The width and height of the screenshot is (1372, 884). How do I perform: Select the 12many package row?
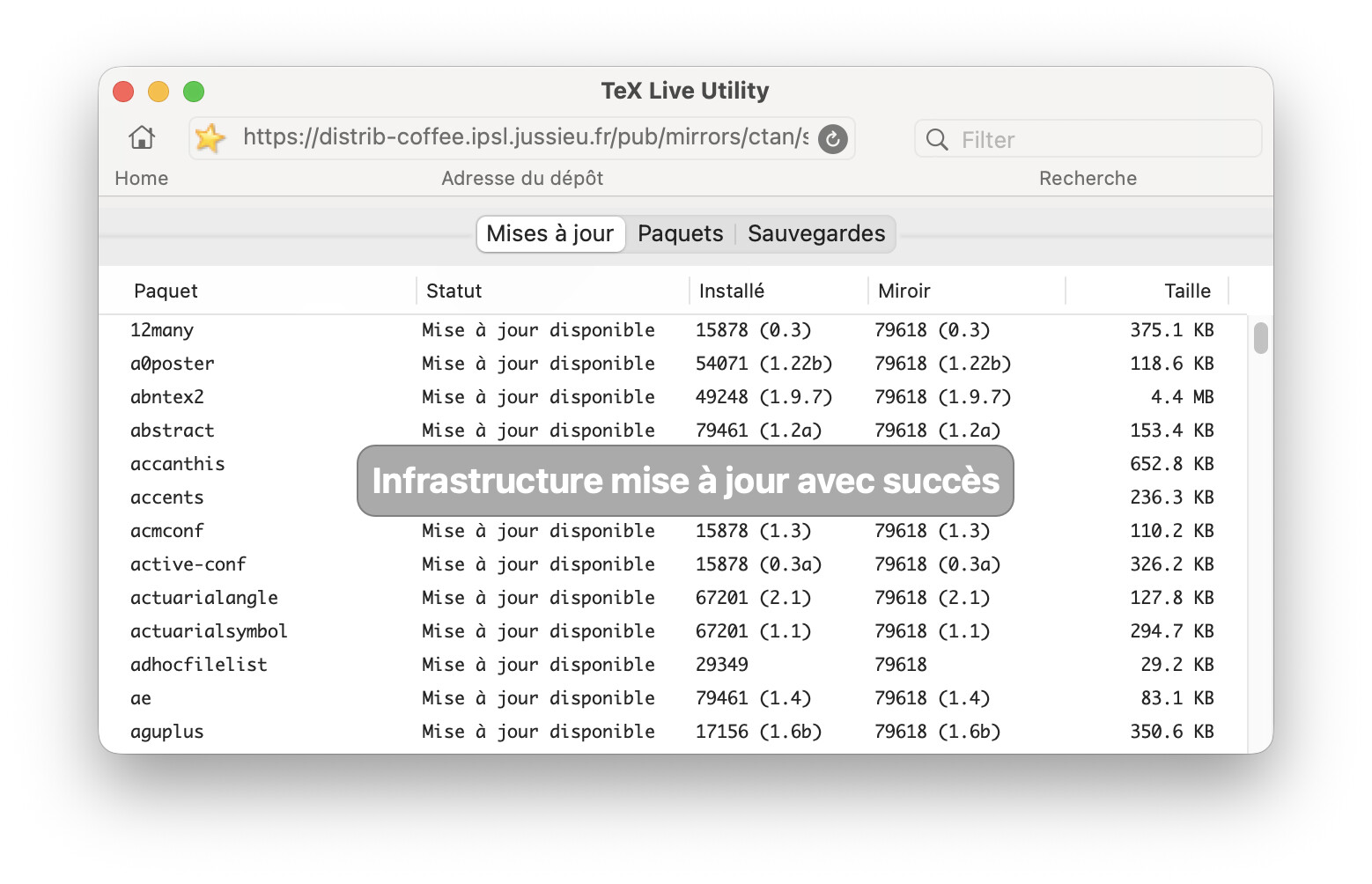[x=673, y=330]
